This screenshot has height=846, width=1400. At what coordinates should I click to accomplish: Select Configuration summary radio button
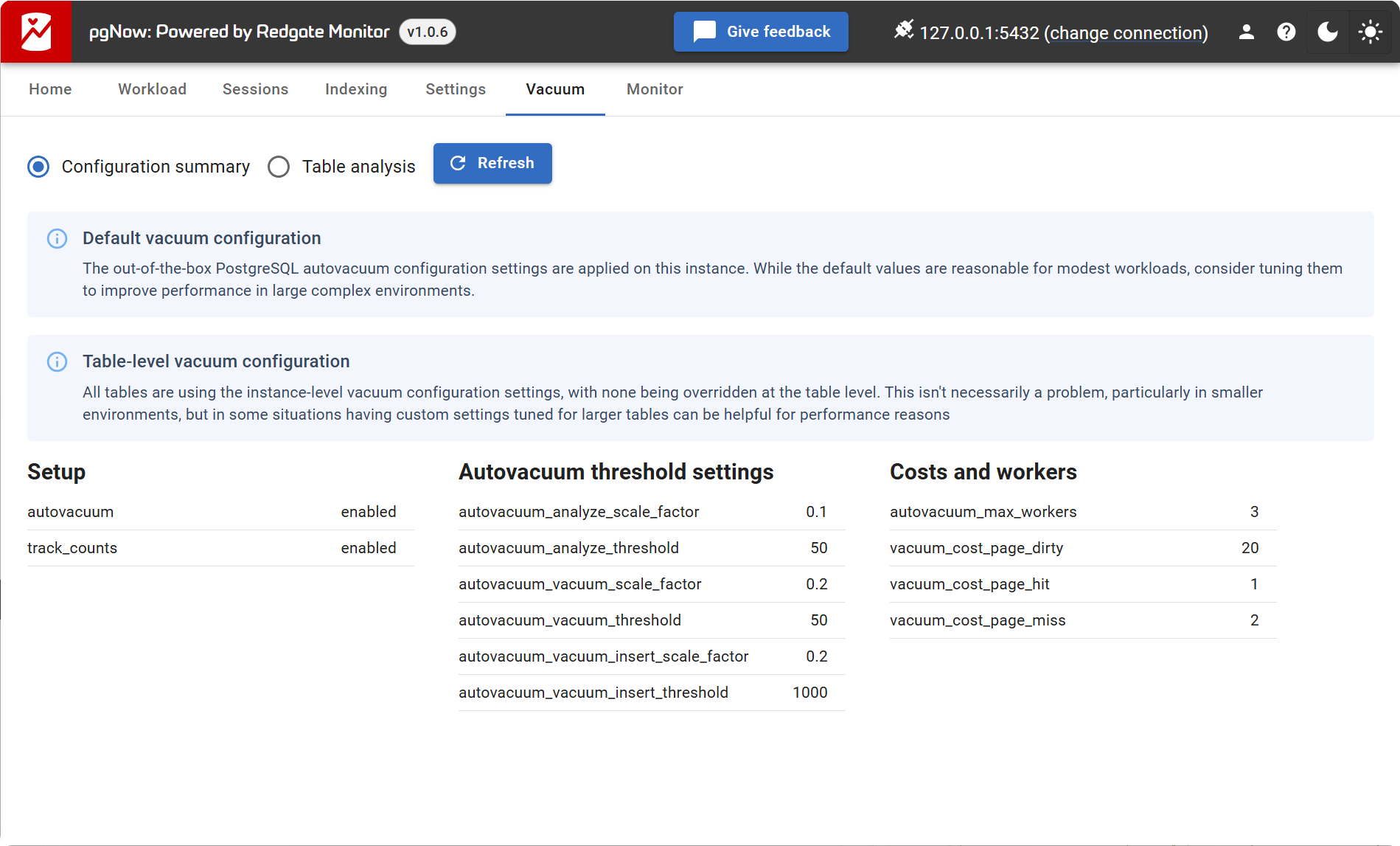coord(38,167)
